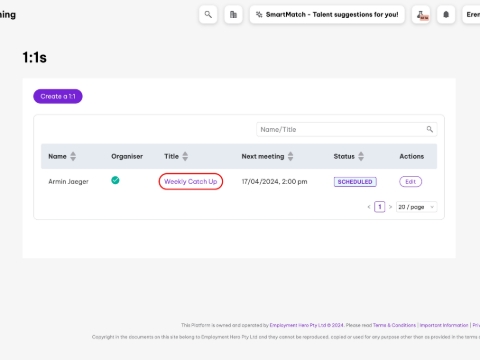
Task: Edit the Armin Jaeger 1:1
Action: tap(411, 182)
